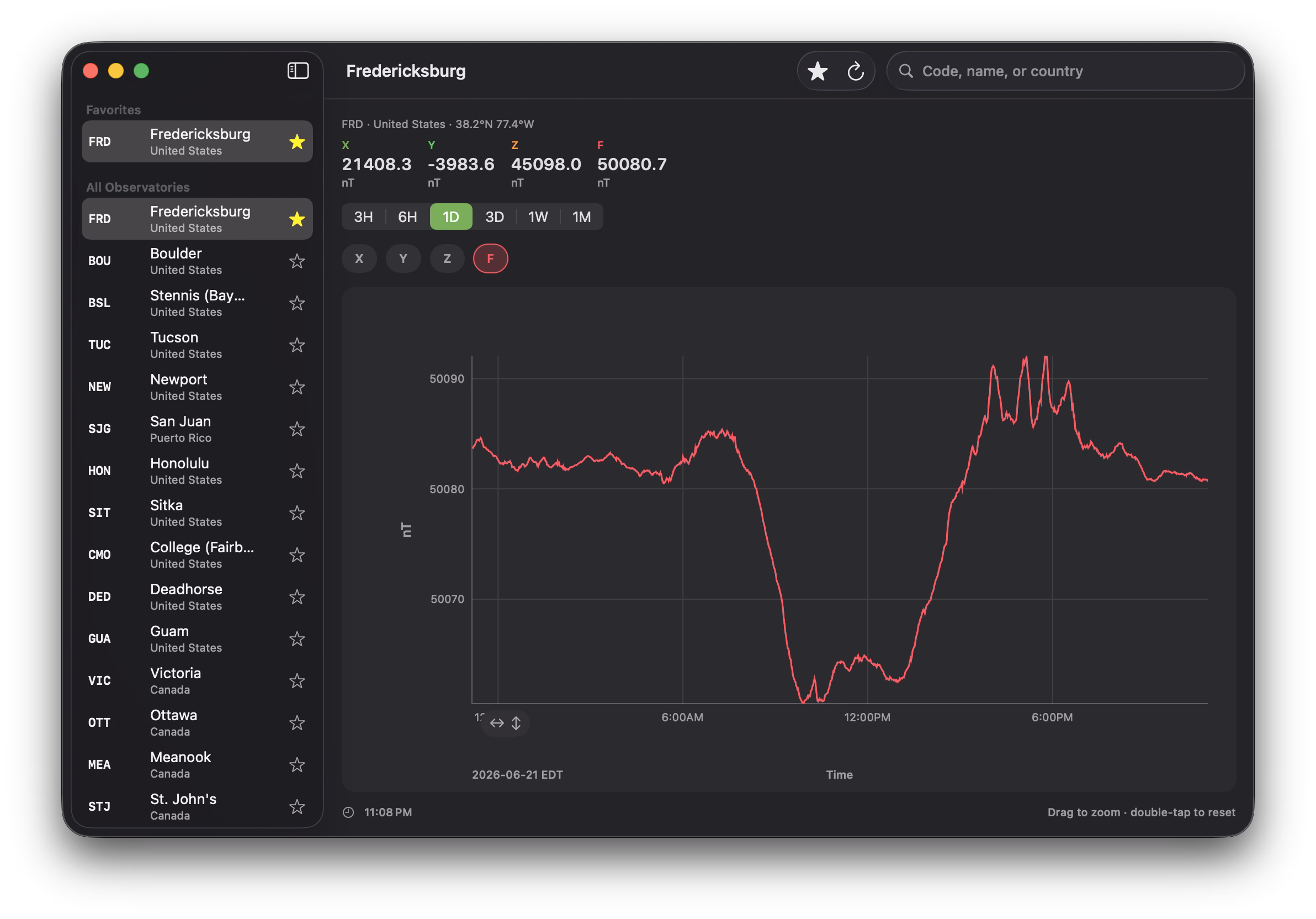Open the St. John's observatory
Screen dimensions: 1316x919
(x=197, y=807)
